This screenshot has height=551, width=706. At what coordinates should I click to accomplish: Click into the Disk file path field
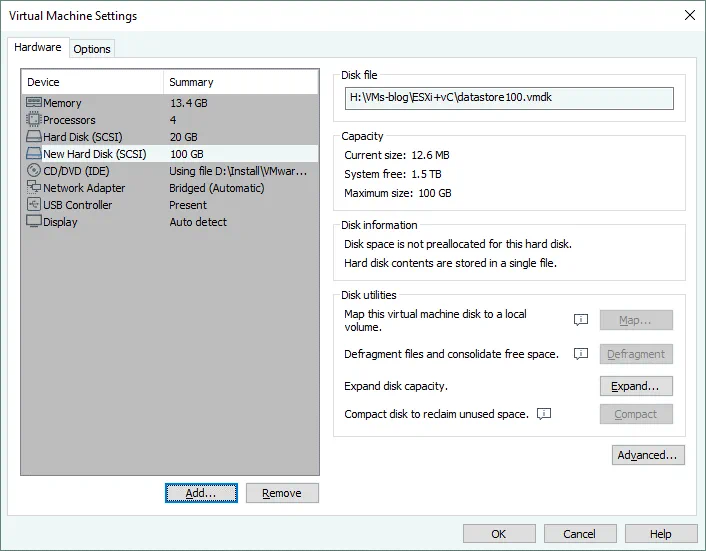tap(509, 98)
